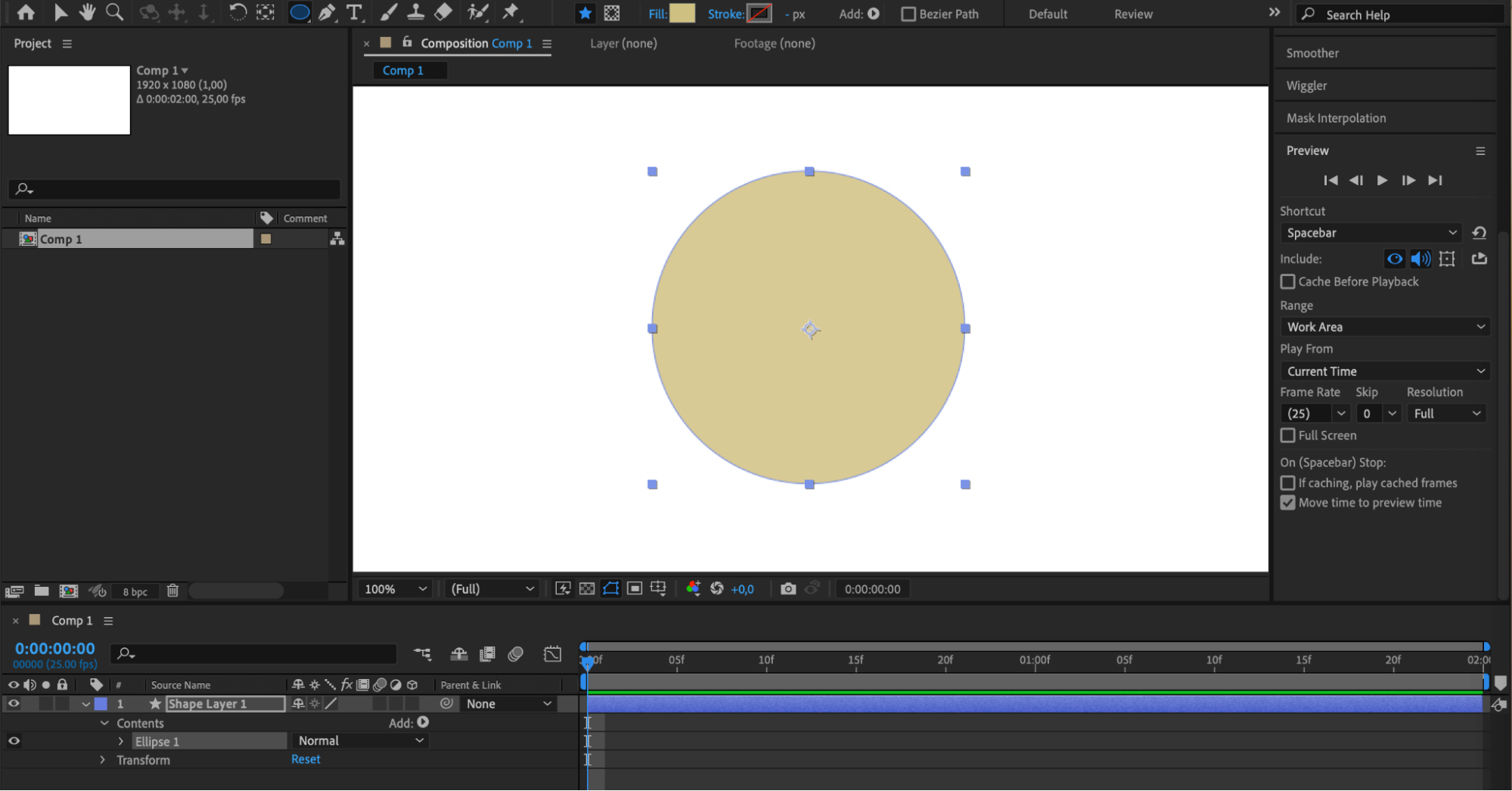Open the Layer (none) panel tab
The height and width of the screenshot is (791, 1512).
pos(623,43)
